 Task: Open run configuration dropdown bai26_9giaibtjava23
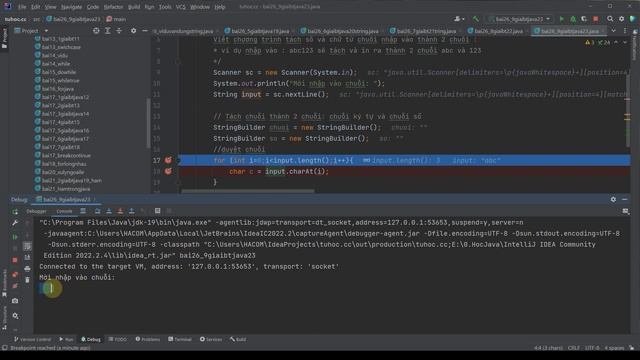pyautogui.click(x=520, y=19)
